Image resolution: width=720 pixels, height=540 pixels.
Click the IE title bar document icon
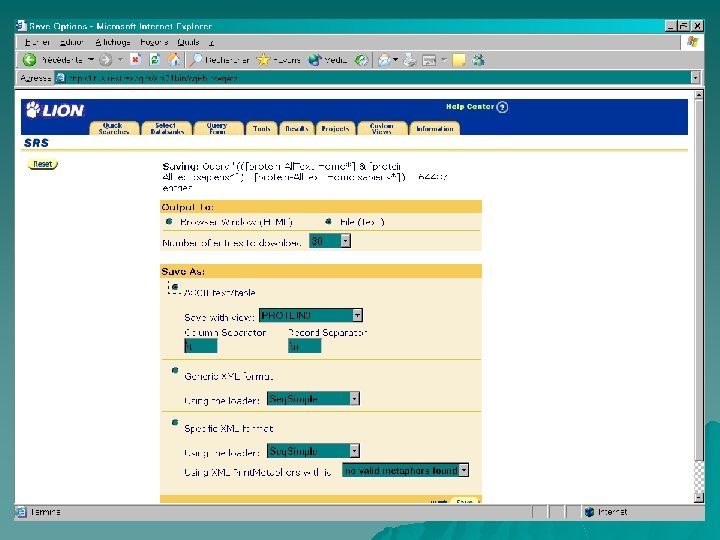22,26
